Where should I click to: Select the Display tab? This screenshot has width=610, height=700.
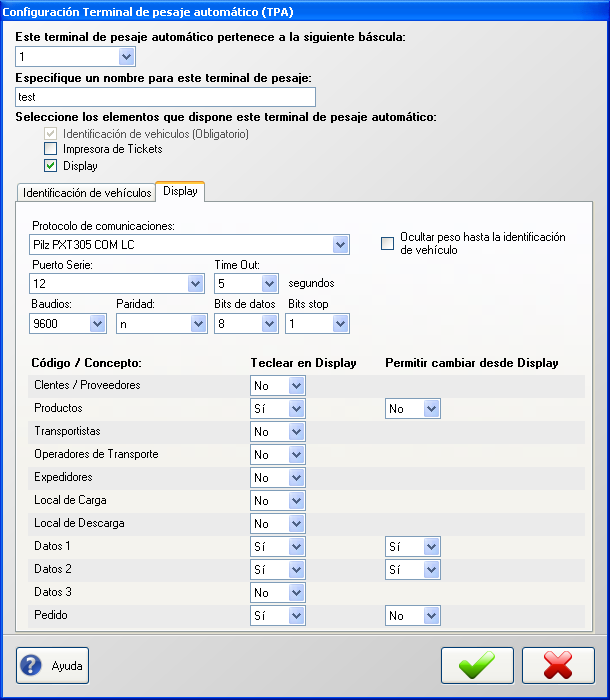click(180, 191)
